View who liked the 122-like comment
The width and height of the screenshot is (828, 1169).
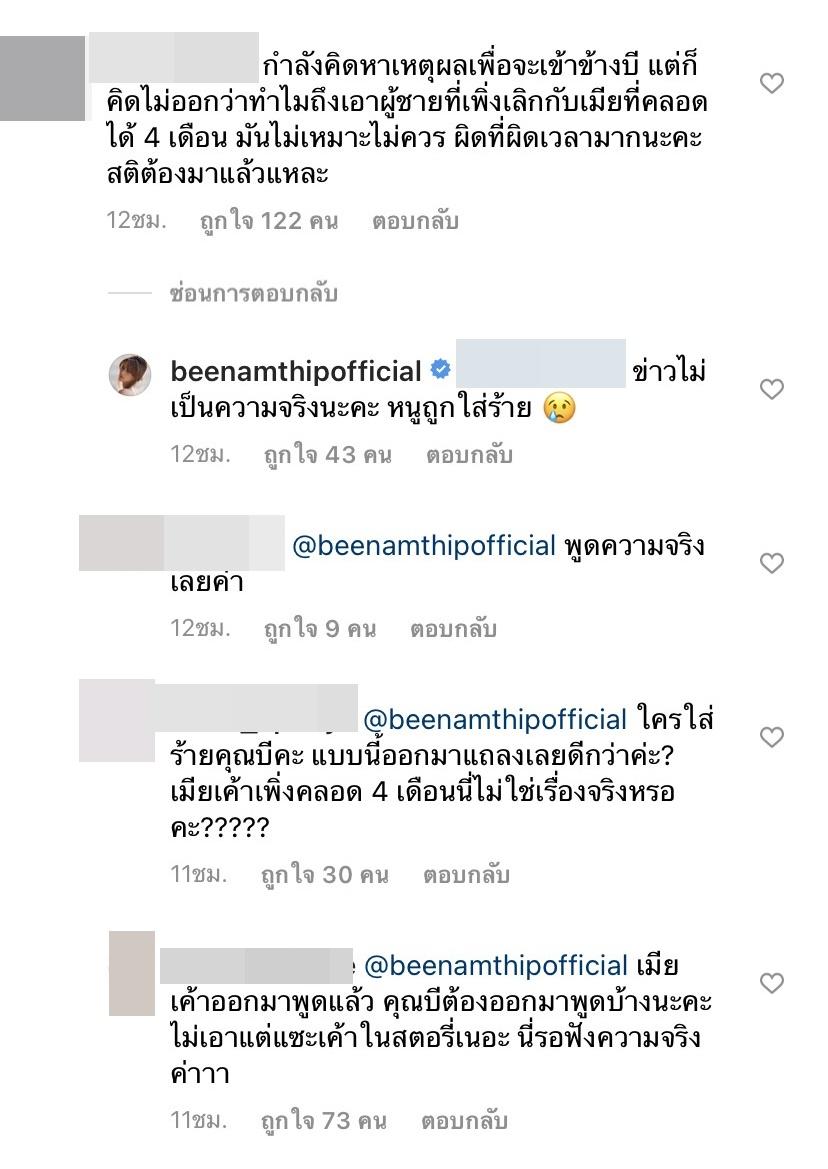pyautogui.click(x=269, y=221)
